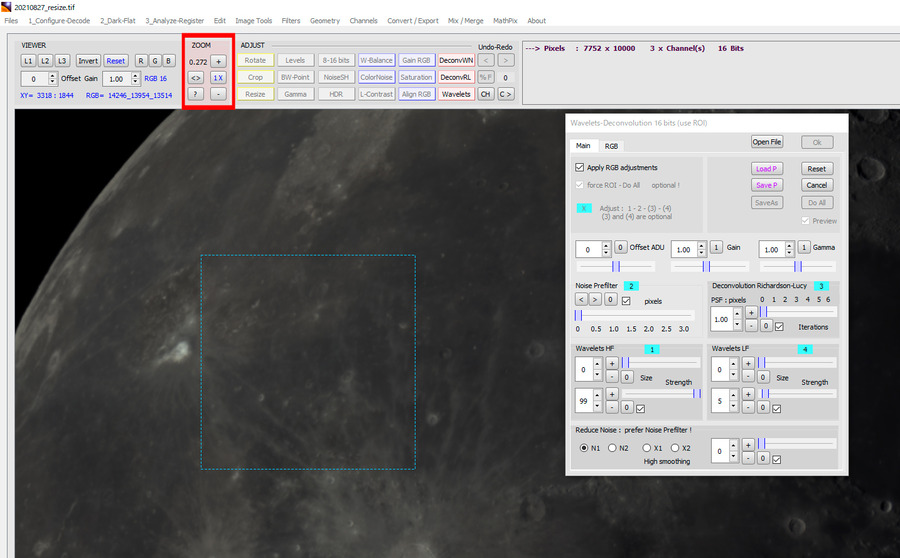Zoom in with the ZOOM panel plus button
Viewport: 900px width, 558px height.
point(218,61)
